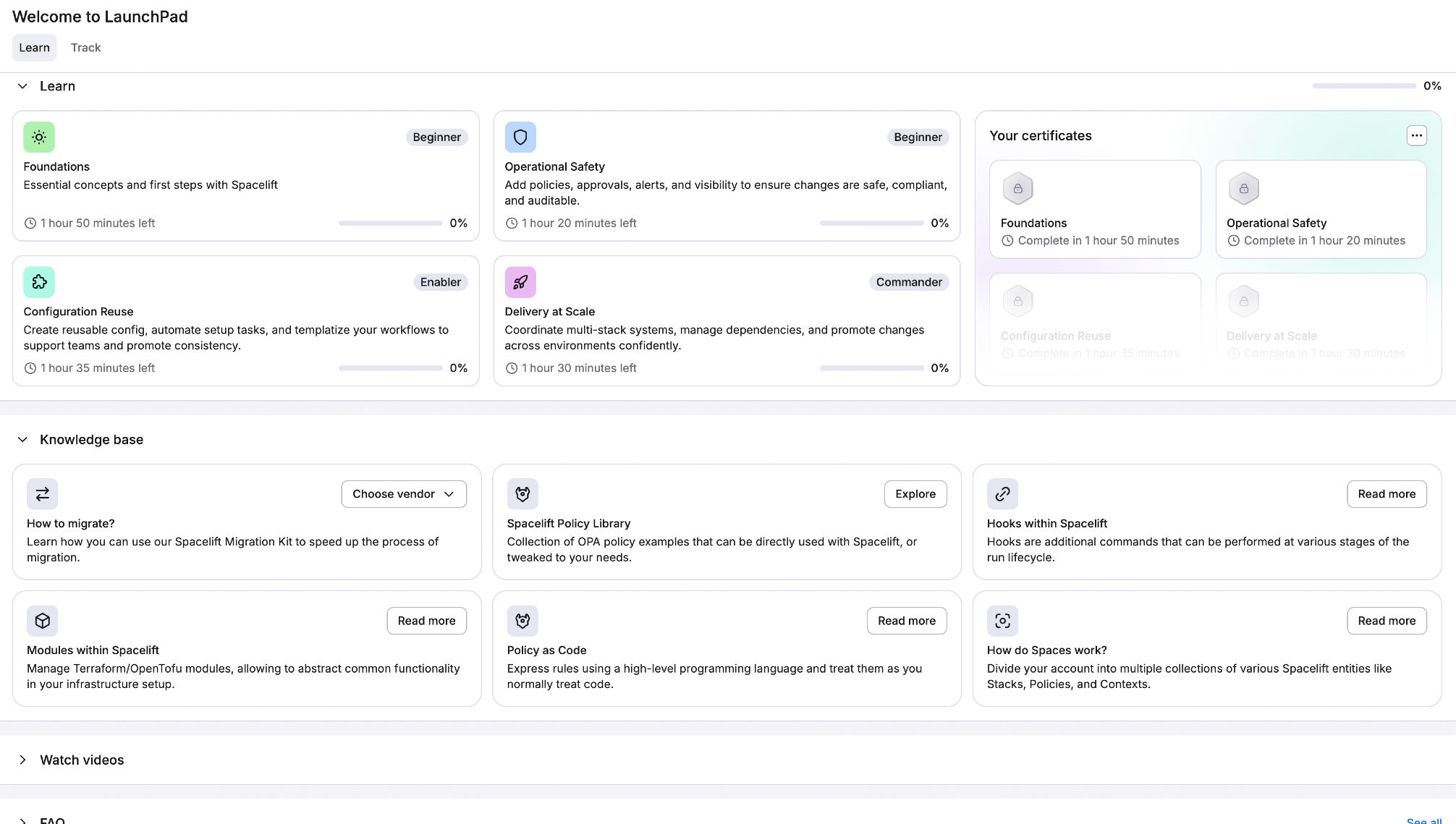This screenshot has height=824, width=1456.
Task: Click the Delivery at Scale rocket icon
Action: (520, 282)
